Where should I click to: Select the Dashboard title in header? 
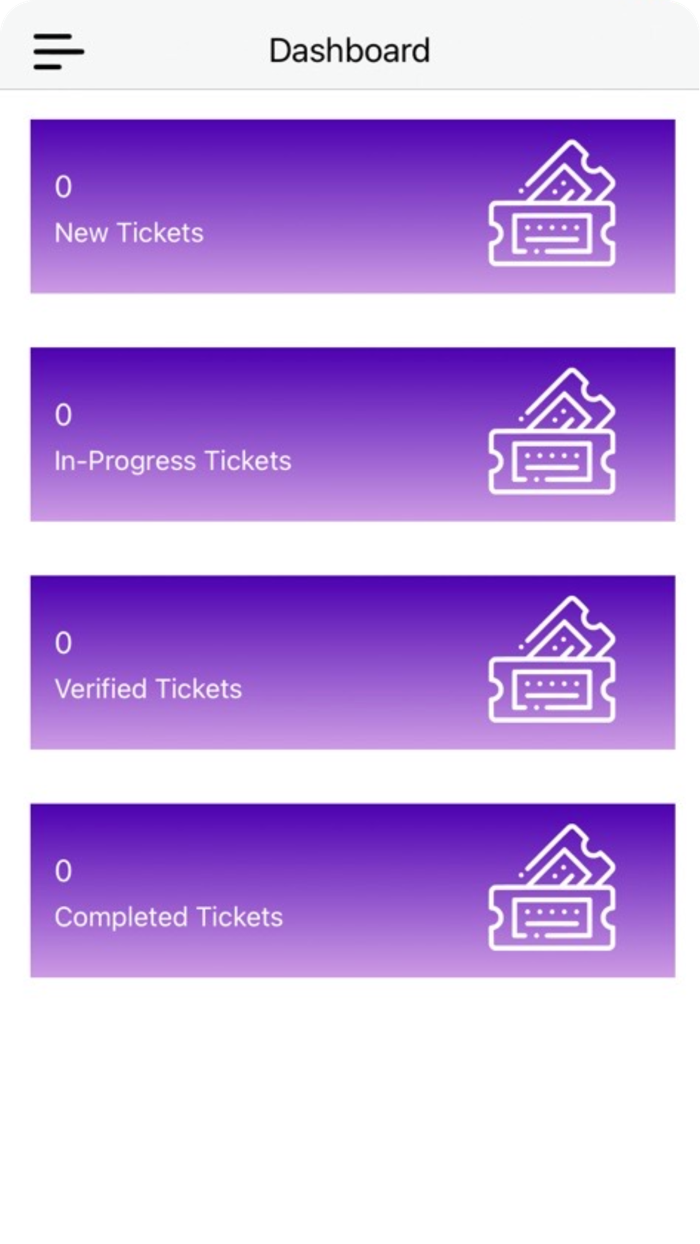point(349,50)
